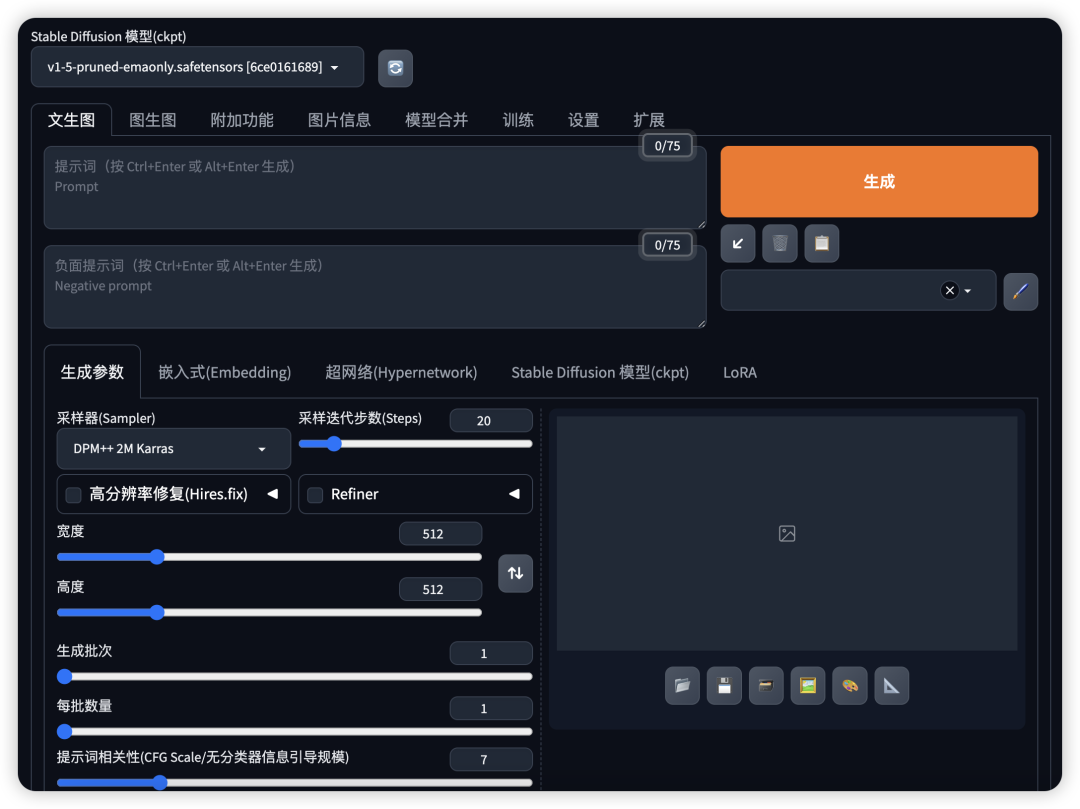This screenshot has height=809, width=1080.
Task: Adjust the sampling Steps slider
Action: tap(415, 444)
